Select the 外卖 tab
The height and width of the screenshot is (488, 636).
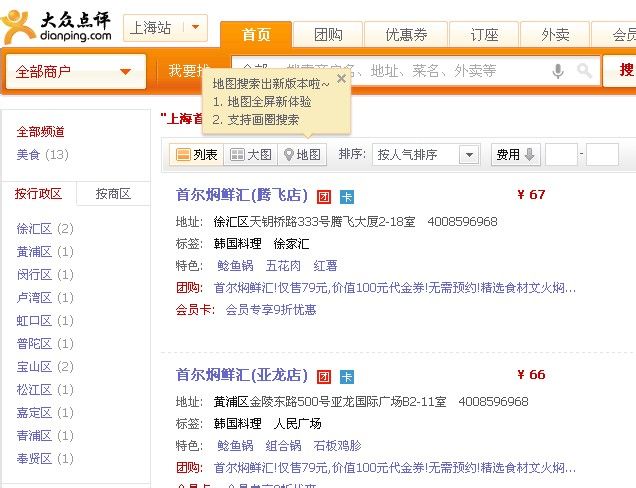(555, 35)
